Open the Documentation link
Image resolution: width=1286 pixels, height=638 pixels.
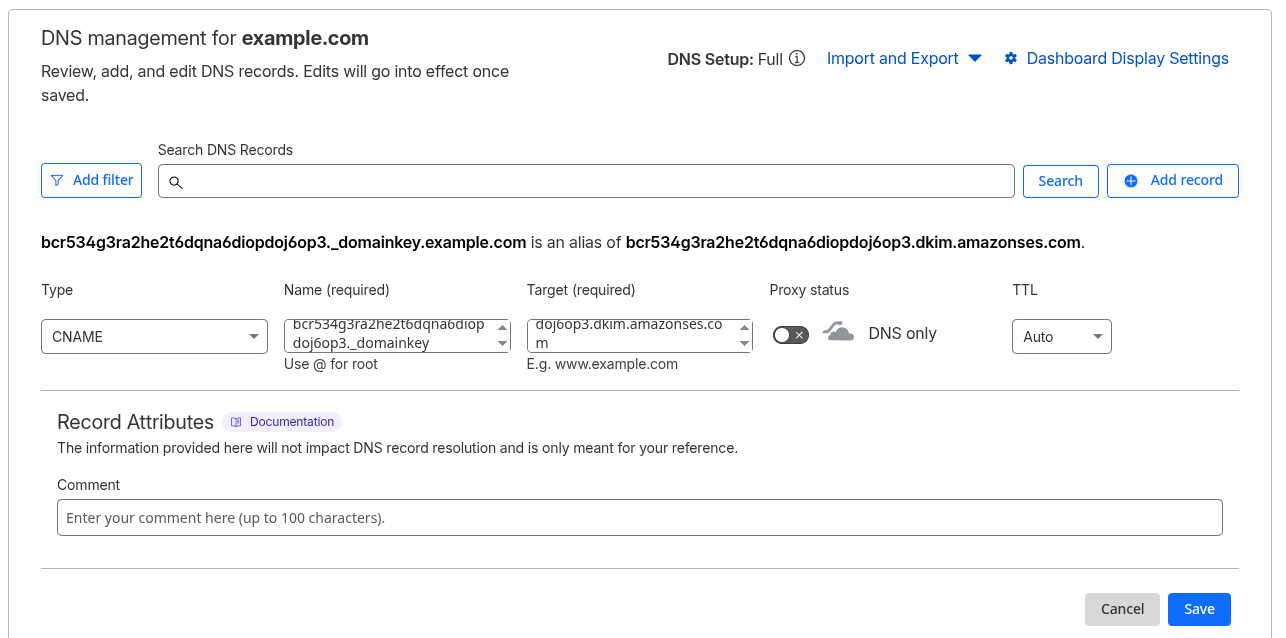tap(291, 422)
